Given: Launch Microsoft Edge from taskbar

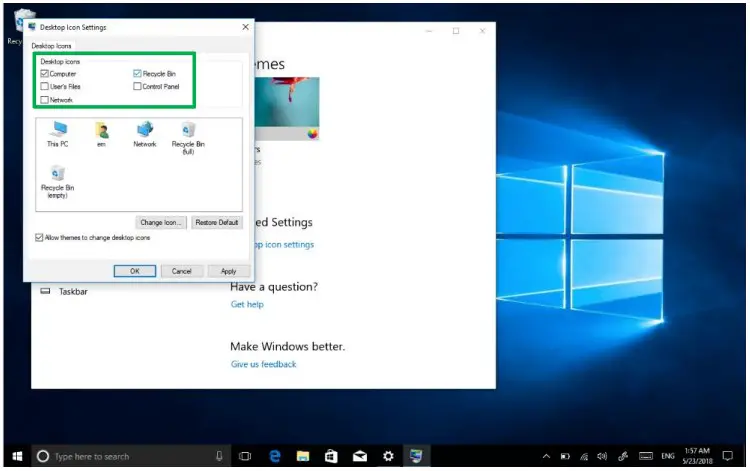Looking at the screenshot, I should 275,456.
